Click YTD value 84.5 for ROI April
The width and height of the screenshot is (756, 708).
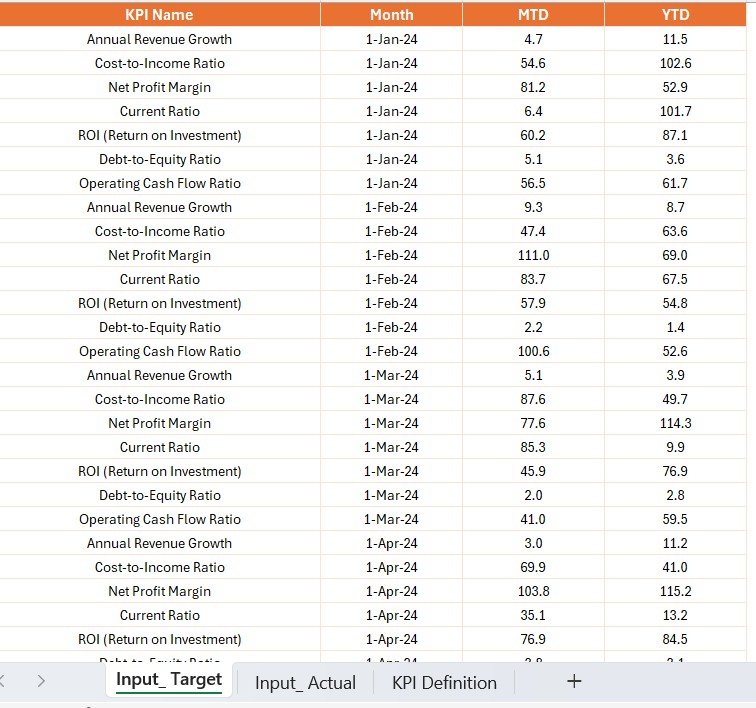675,640
